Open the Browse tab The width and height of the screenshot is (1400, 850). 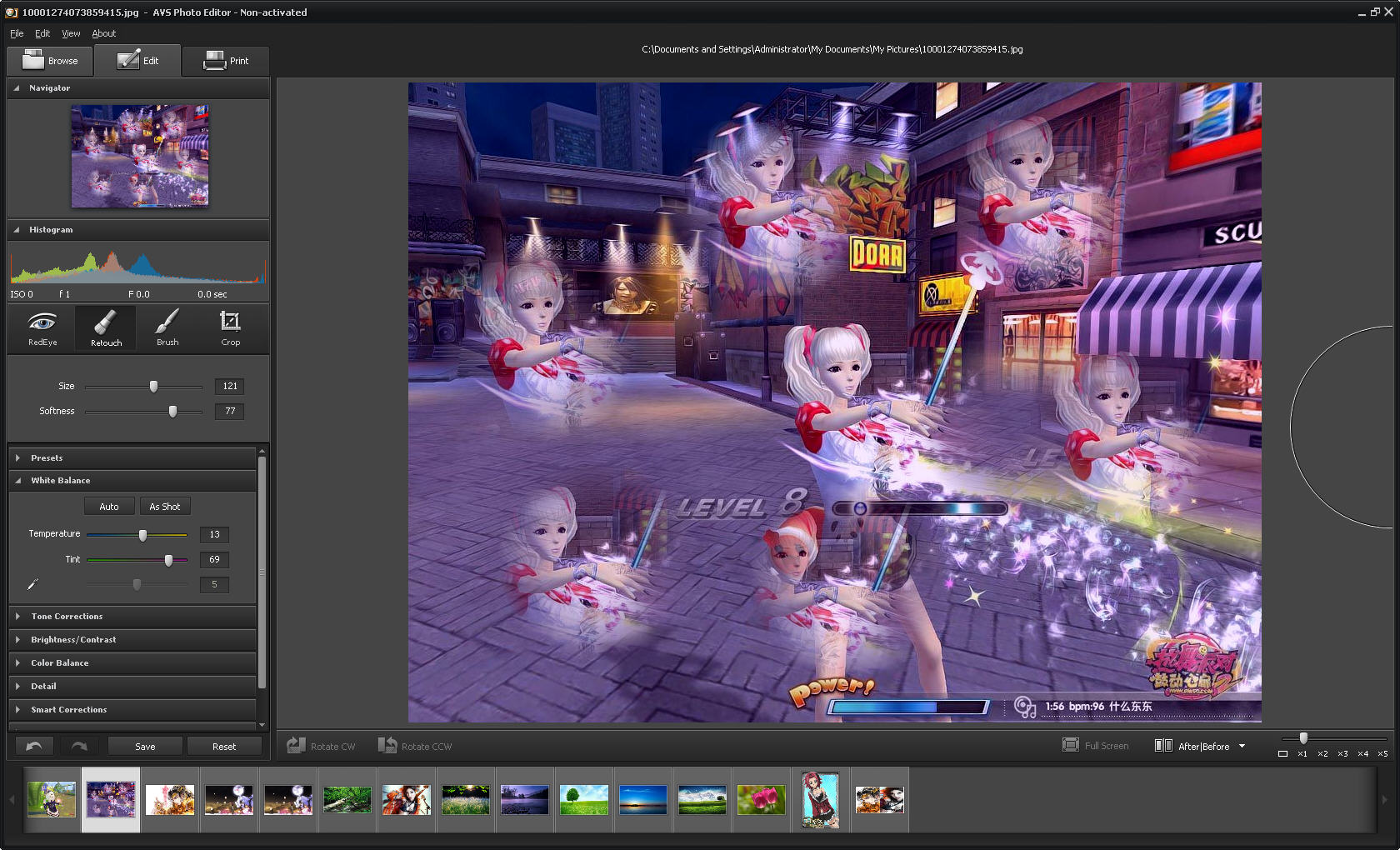coord(50,60)
